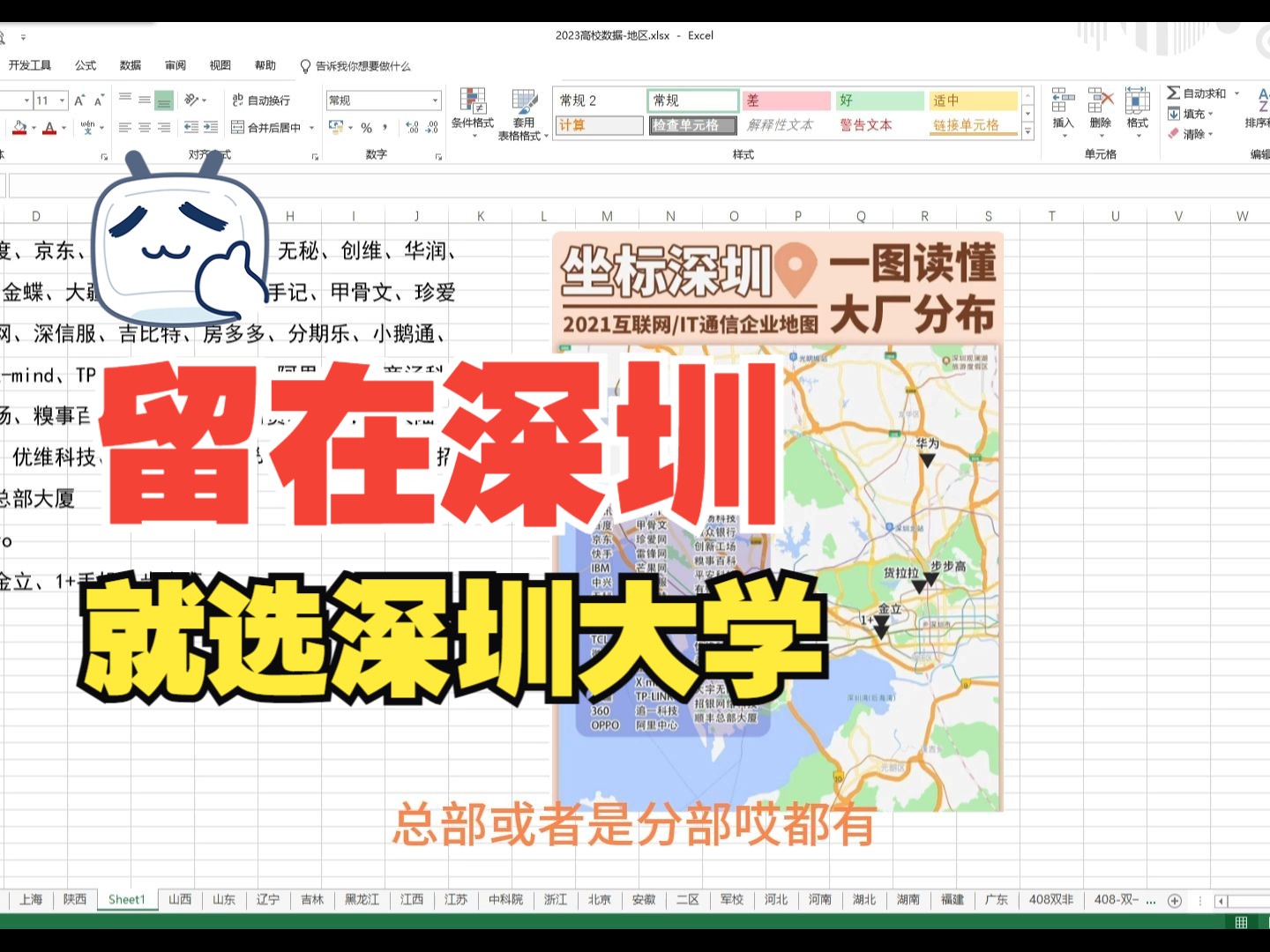Apply comma thousands separator style
1270x952 pixels.
pos(385,128)
